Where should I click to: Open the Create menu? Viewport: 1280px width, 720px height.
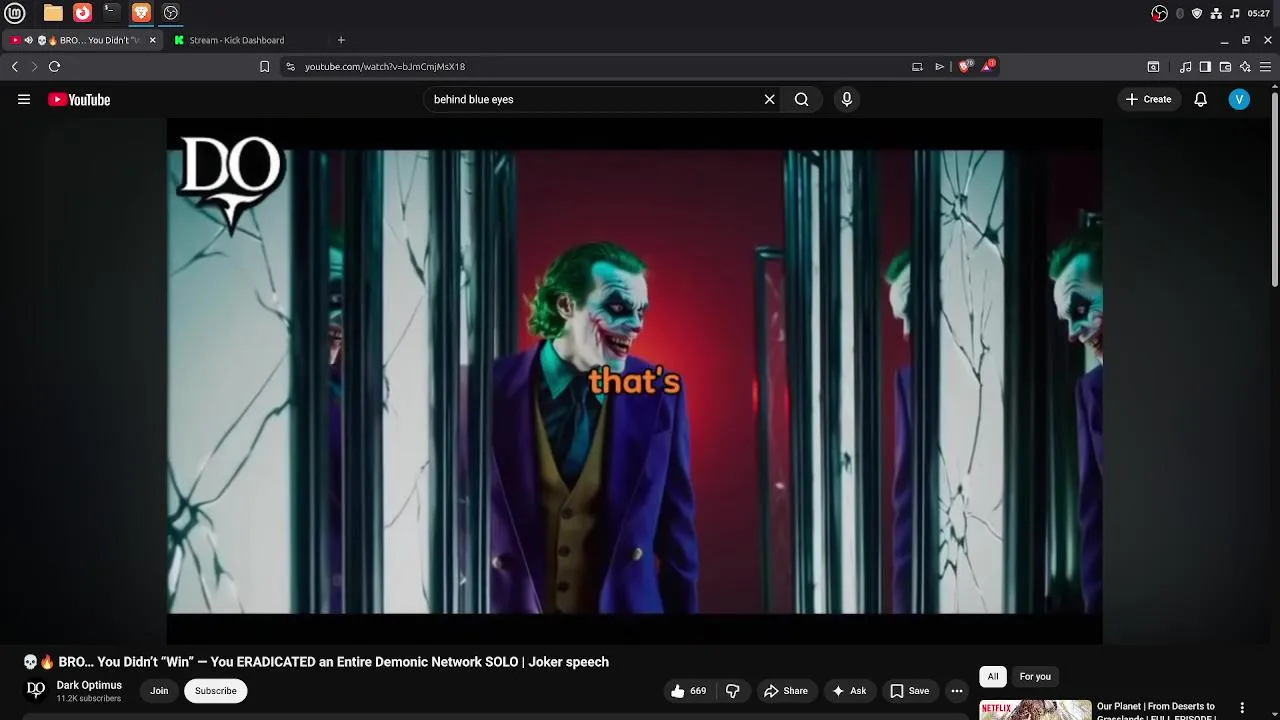pos(1148,99)
